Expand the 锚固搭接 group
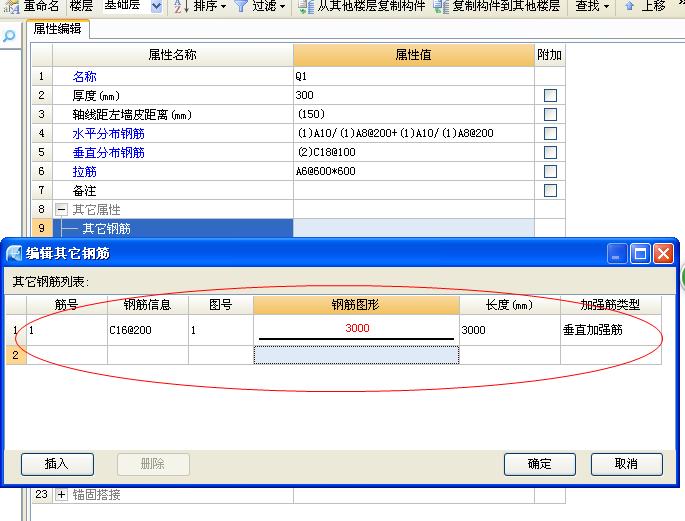This screenshot has height=521, width=685. [x=61, y=495]
